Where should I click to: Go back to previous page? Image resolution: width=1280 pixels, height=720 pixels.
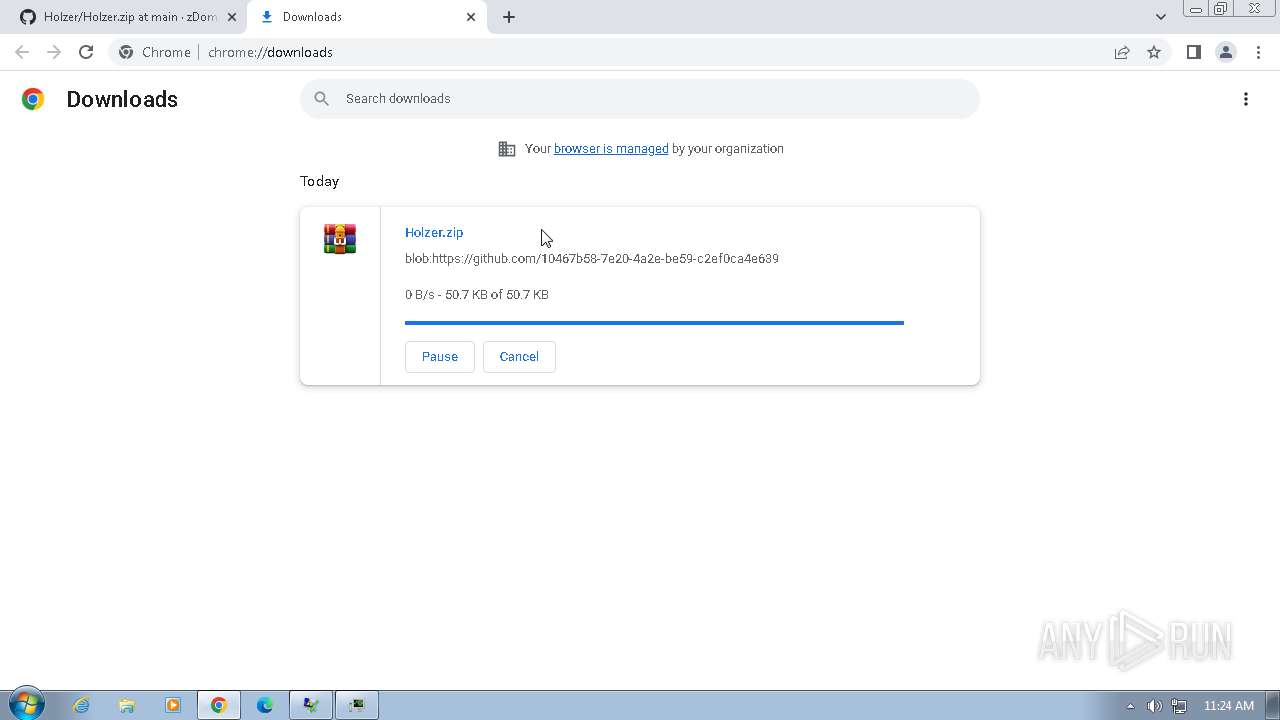point(22,52)
